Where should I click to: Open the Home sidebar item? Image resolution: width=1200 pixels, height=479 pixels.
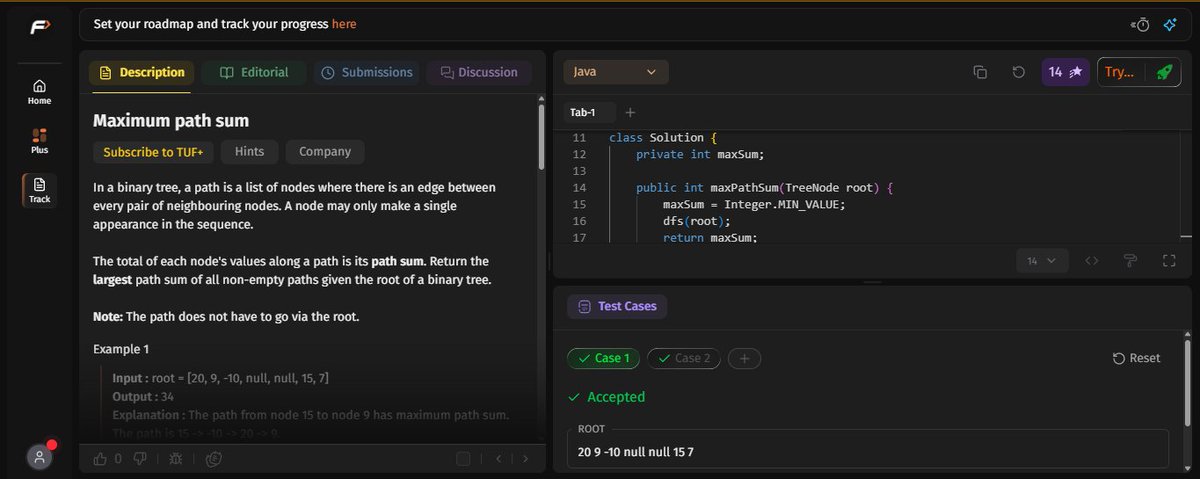click(x=39, y=92)
